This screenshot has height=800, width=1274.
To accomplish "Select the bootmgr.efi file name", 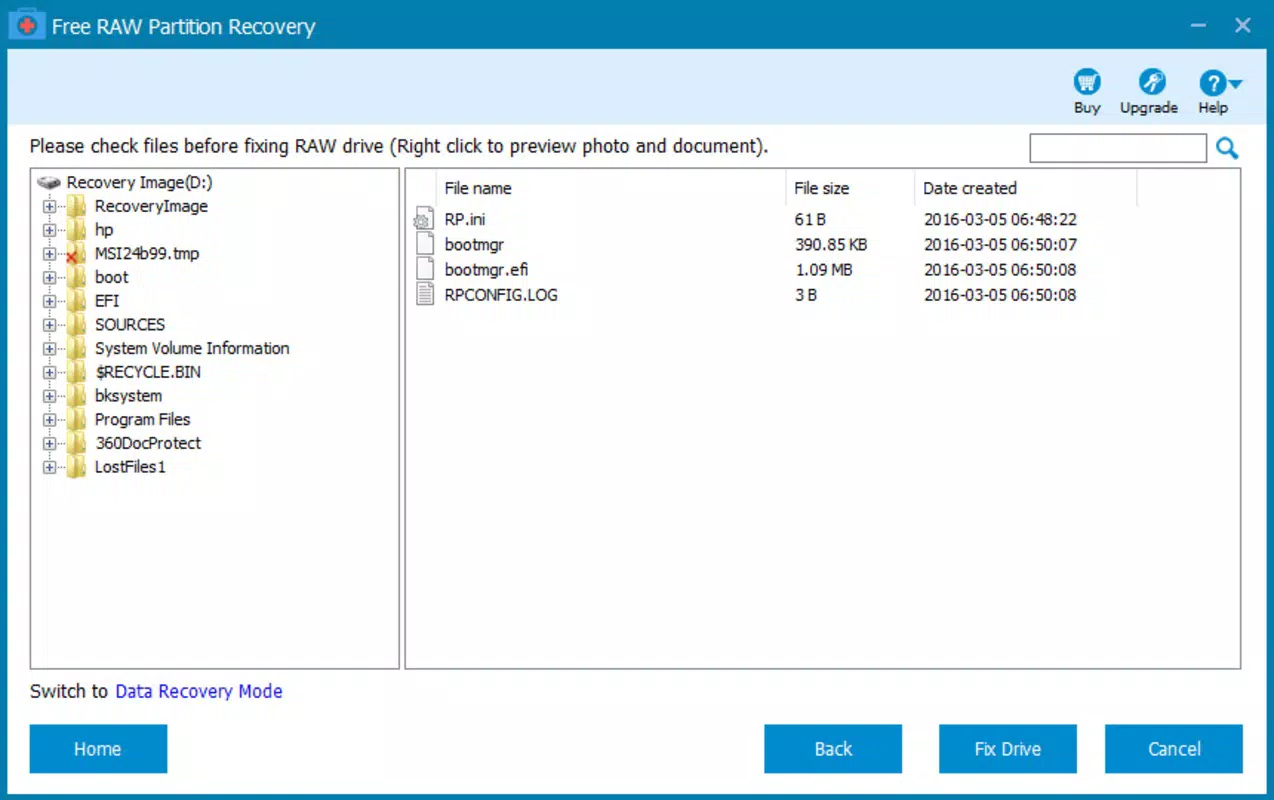I will [486, 269].
